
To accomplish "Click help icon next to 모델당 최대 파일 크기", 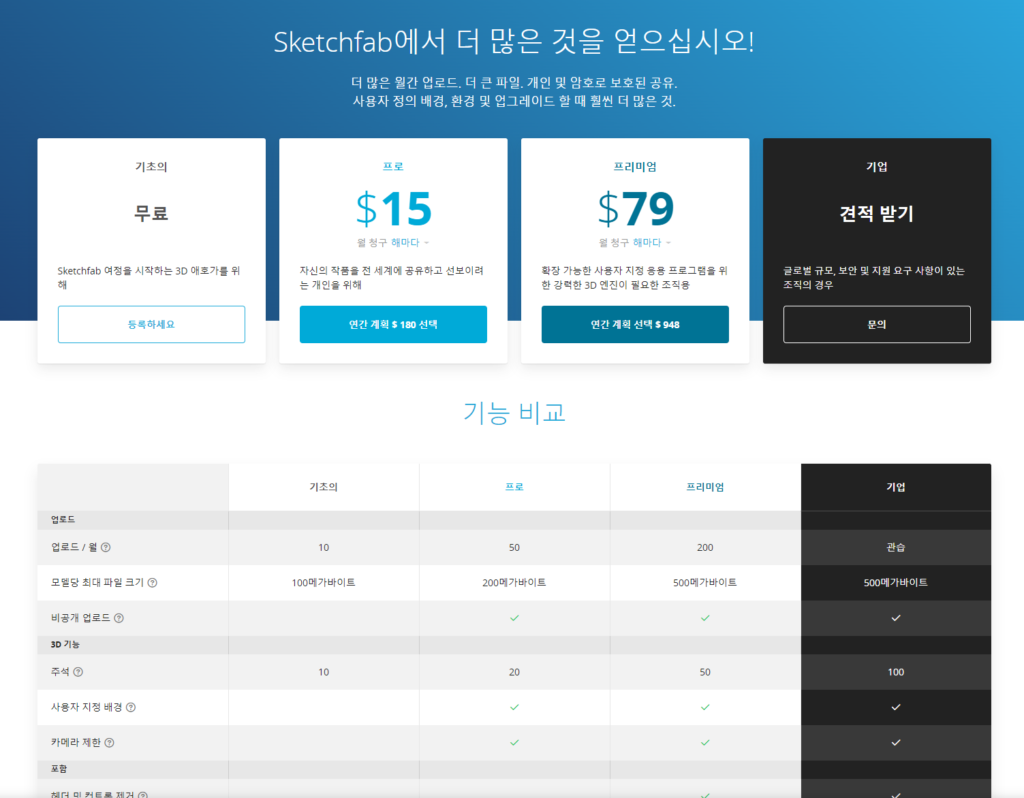I will pos(152,583).
